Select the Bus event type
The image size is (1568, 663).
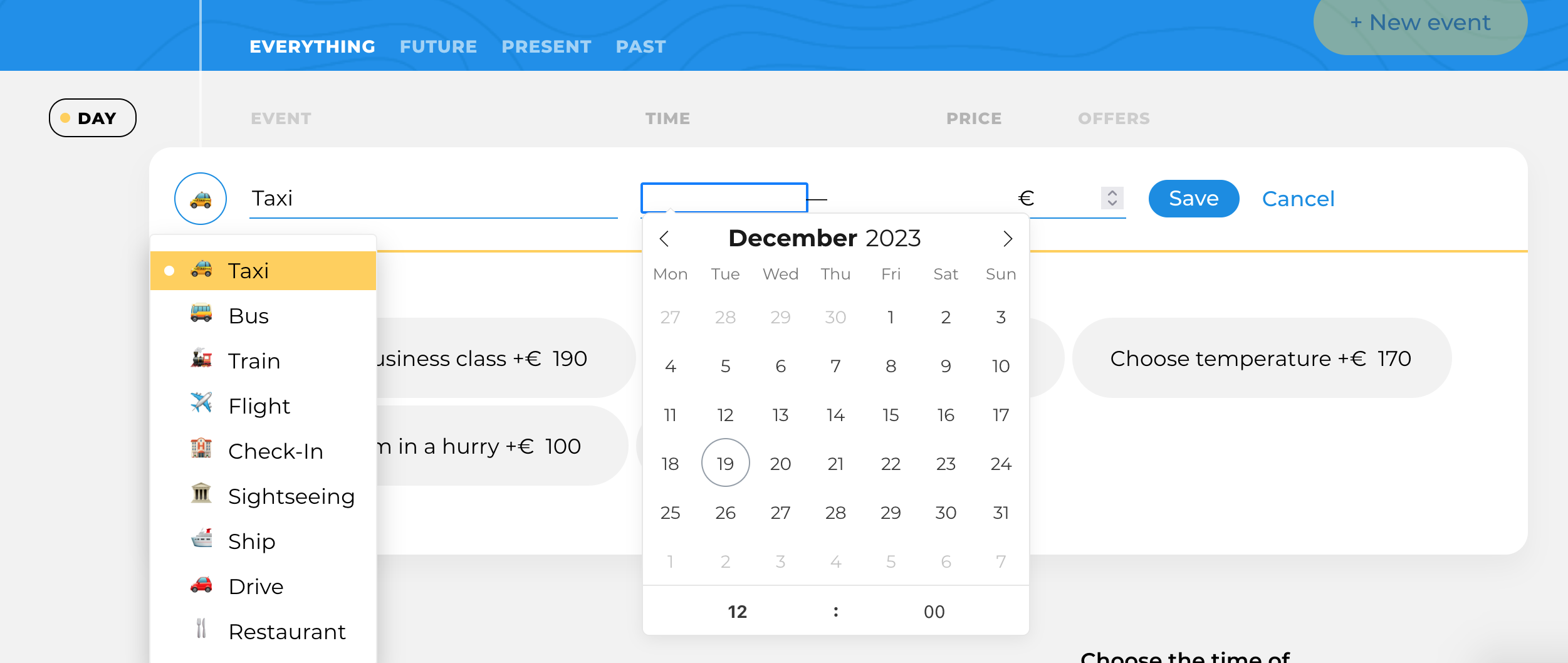click(x=263, y=316)
